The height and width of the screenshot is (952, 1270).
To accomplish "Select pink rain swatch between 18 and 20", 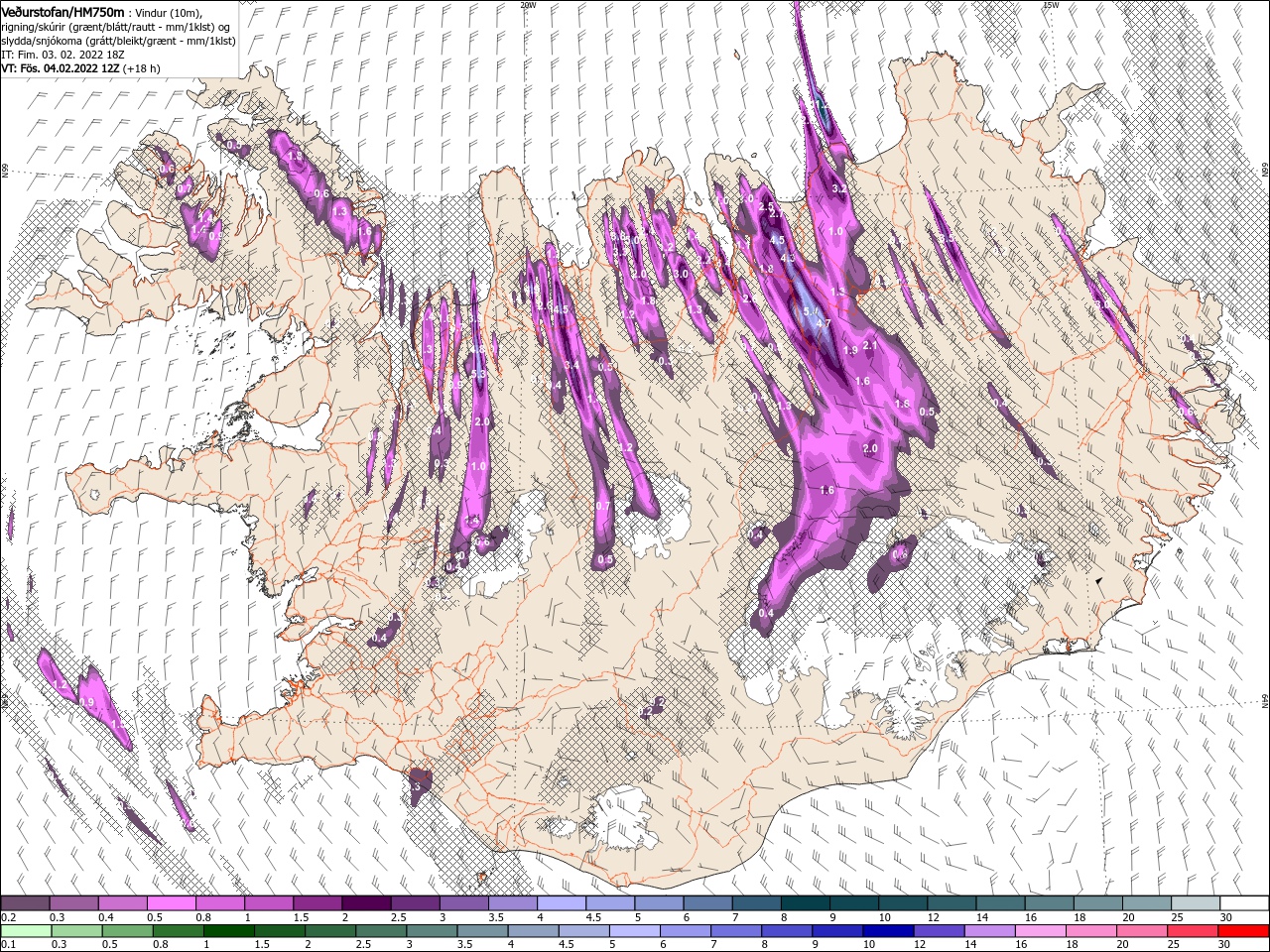I will 1090,931.
